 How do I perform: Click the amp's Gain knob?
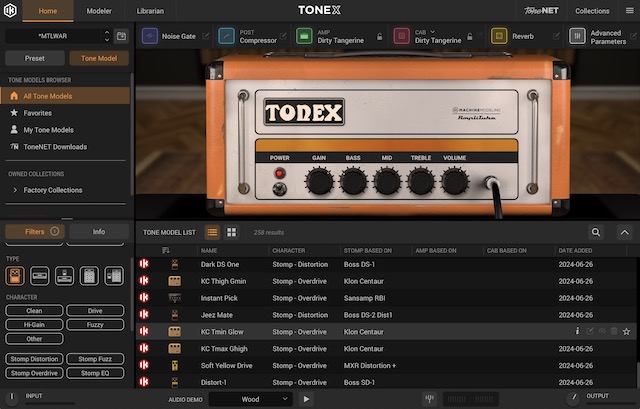tap(319, 181)
